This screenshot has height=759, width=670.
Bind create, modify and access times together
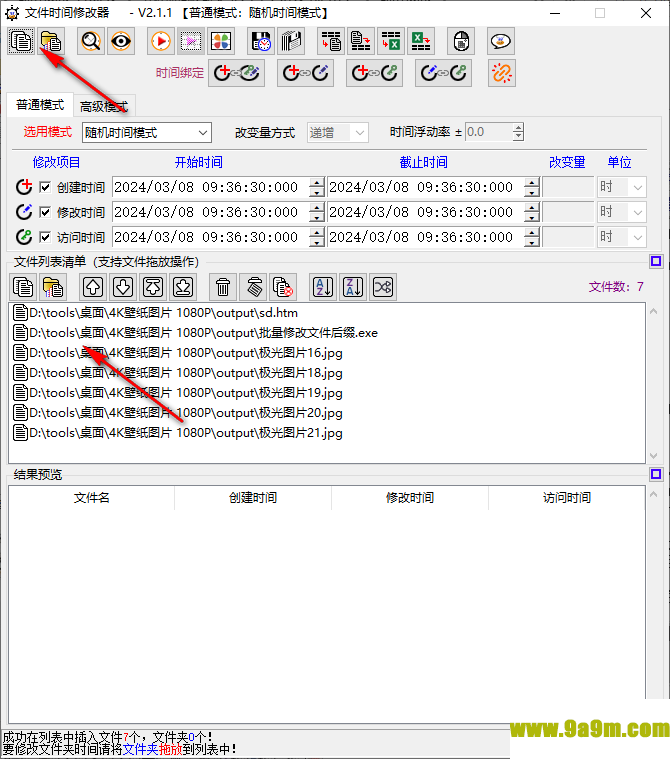(236, 73)
